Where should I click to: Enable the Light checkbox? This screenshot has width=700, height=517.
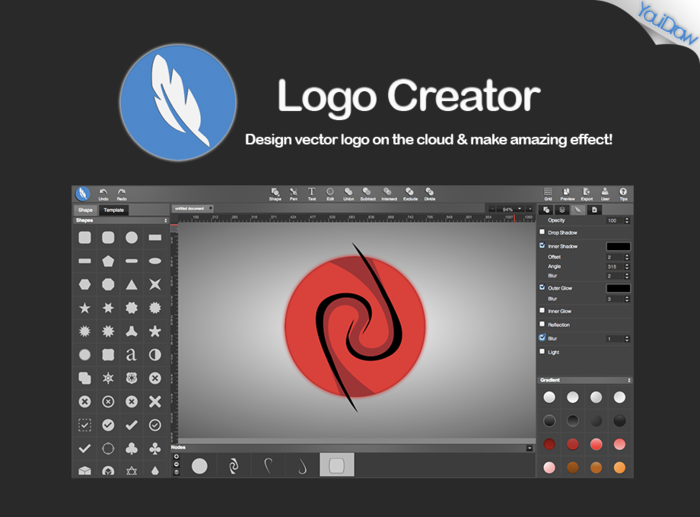click(542, 351)
